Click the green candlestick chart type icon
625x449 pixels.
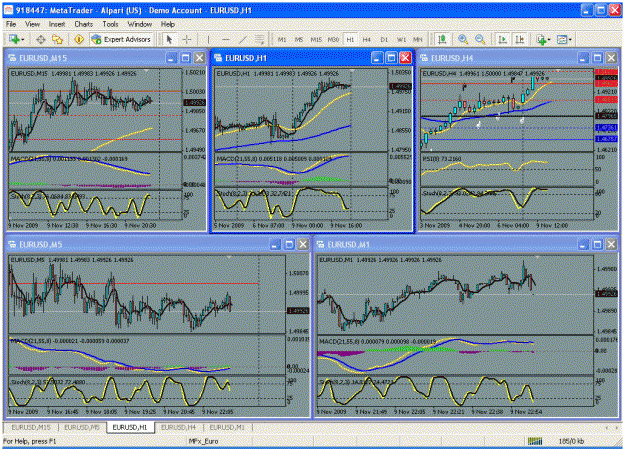[x=442, y=39]
